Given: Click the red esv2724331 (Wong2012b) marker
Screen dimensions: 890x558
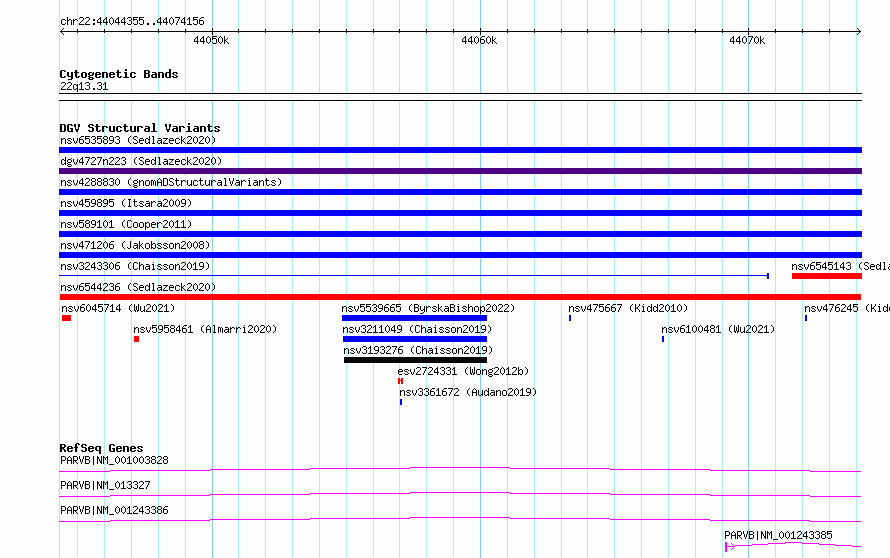Looking at the screenshot, I should [400, 381].
